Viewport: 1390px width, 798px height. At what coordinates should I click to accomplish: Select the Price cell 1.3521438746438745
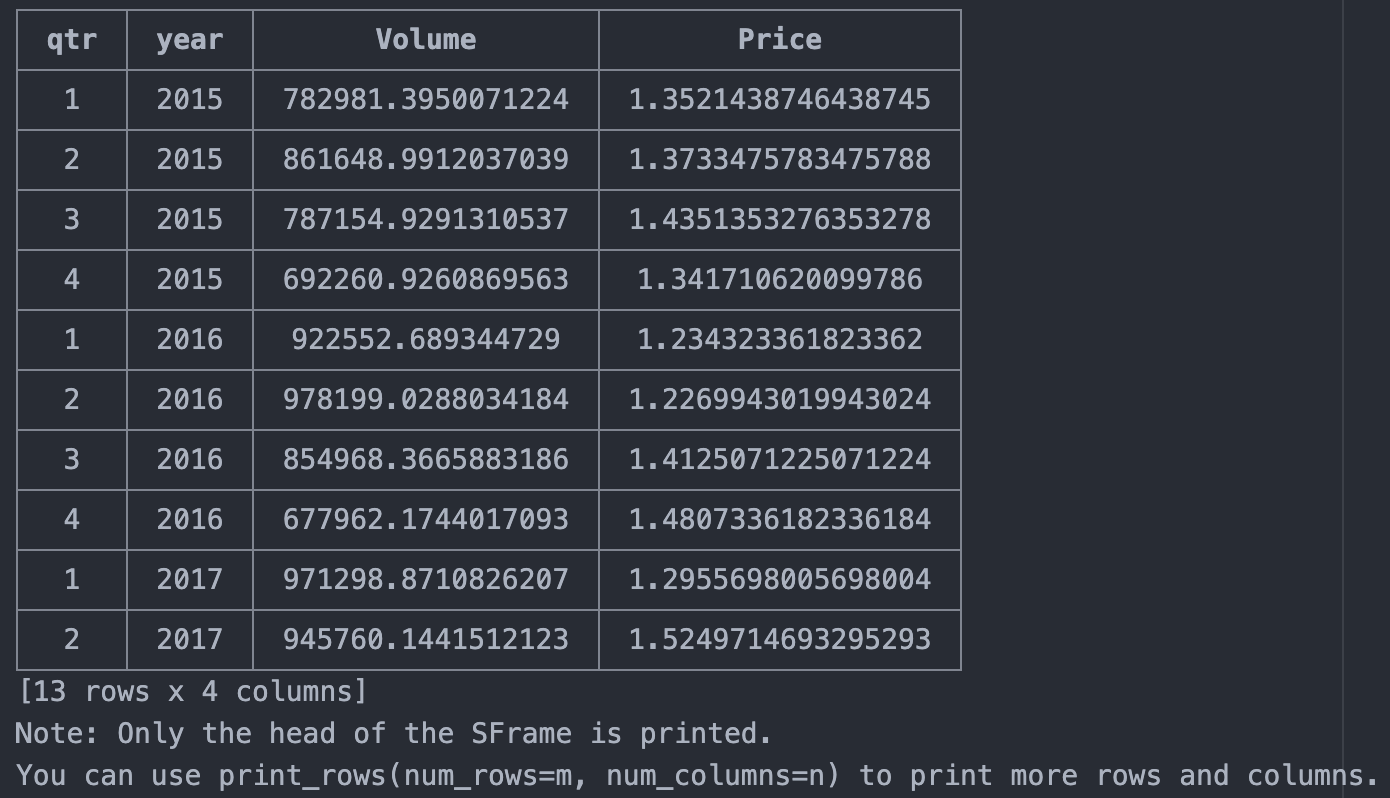pyautogui.click(x=779, y=100)
